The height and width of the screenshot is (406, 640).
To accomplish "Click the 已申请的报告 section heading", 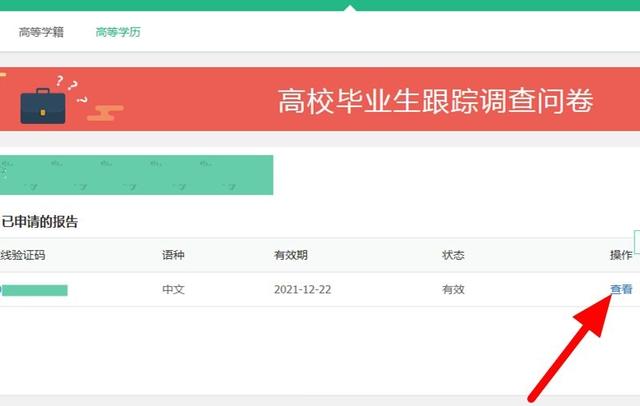I will [x=40, y=222].
